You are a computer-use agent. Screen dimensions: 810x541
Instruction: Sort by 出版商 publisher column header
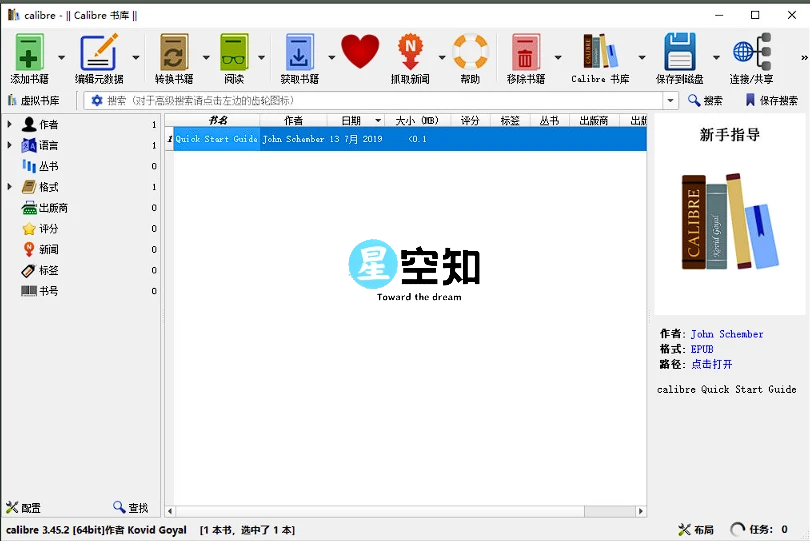[x=594, y=120]
